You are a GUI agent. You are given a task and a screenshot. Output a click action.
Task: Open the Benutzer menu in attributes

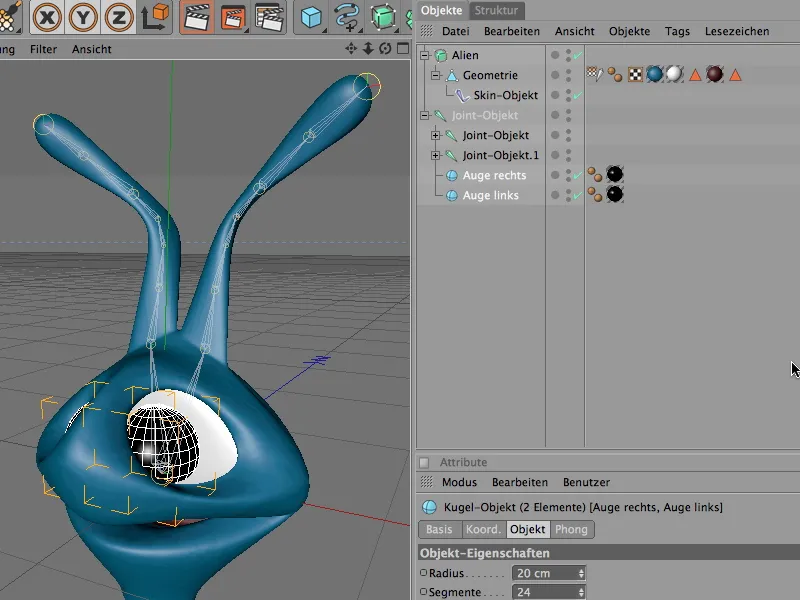[586, 482]
